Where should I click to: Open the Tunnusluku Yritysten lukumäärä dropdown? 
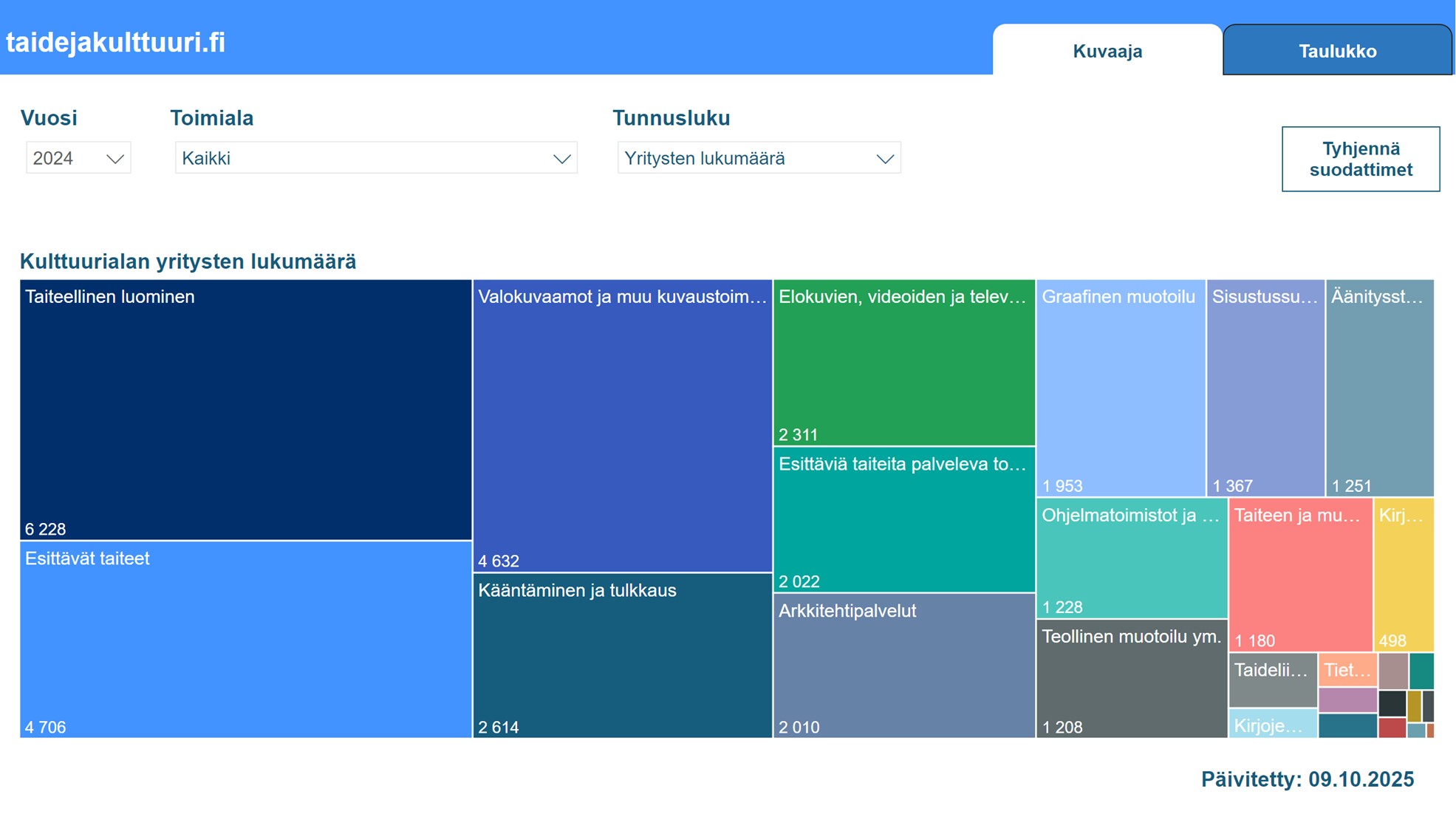(759, 158)
